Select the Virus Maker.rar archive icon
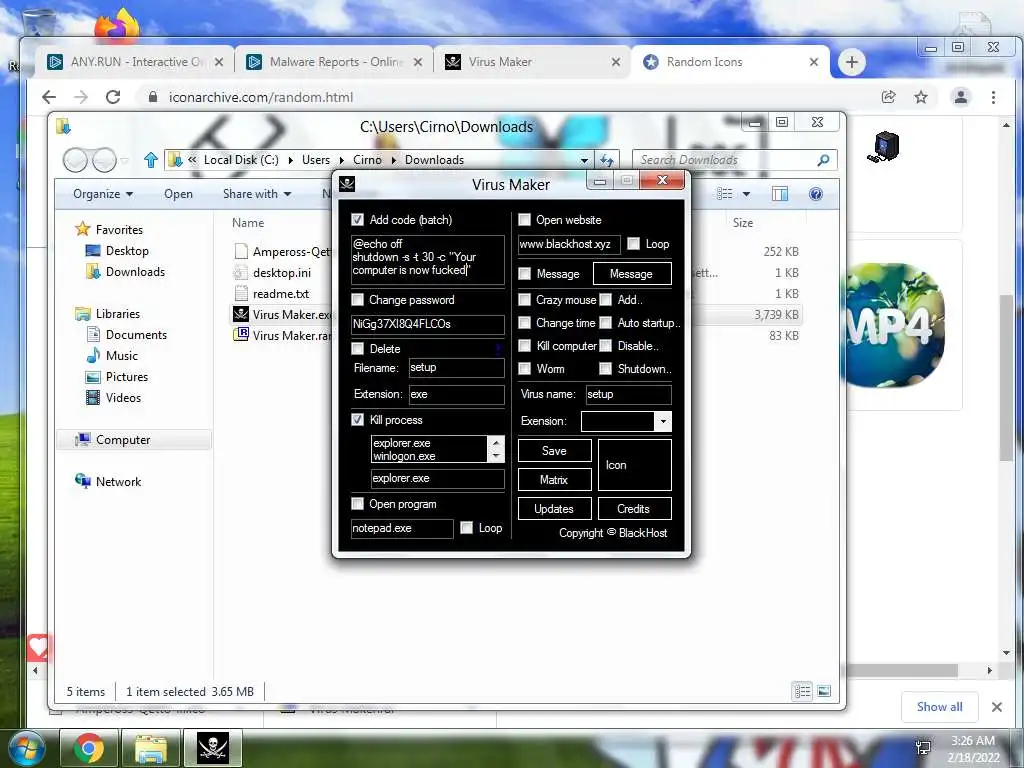Image resolution: width=1024 pixels, height=768 pixels. click(x=241, y=335)
